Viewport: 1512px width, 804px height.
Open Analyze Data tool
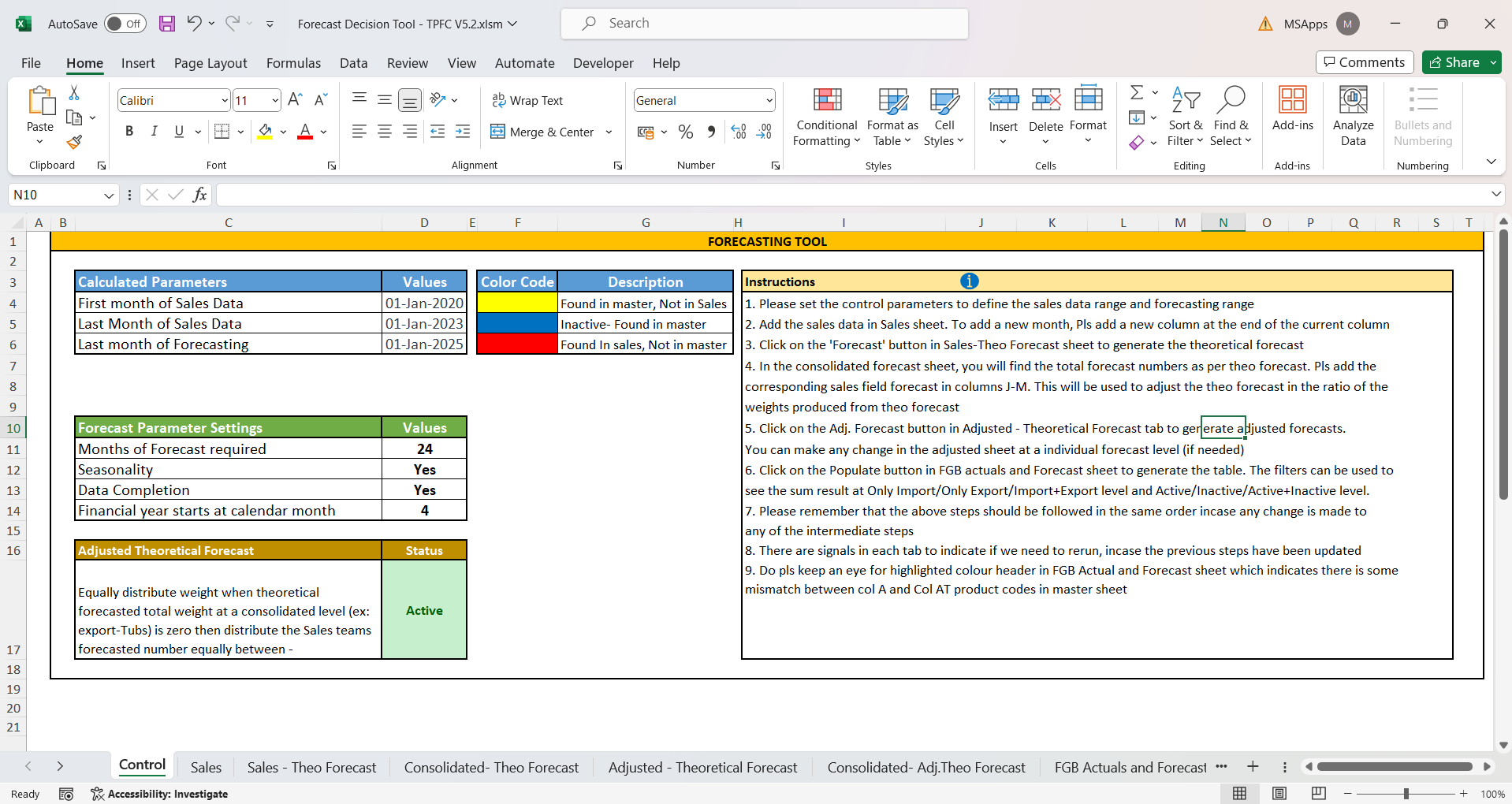[x=1353, y=116]
